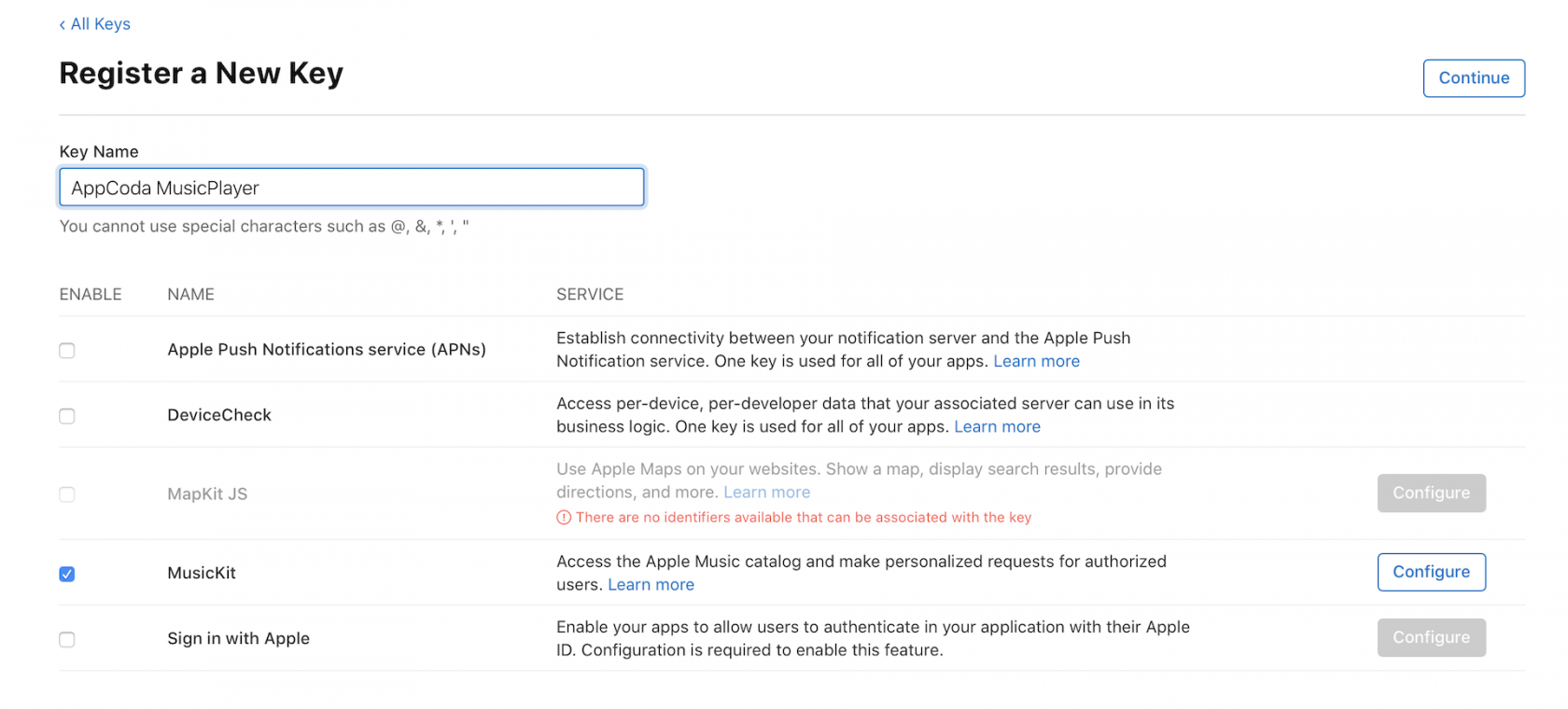This screenshot has width=1568, height=709.
Task: Click Configure button for Sign in with Apple
Action: pos(1431,637)
